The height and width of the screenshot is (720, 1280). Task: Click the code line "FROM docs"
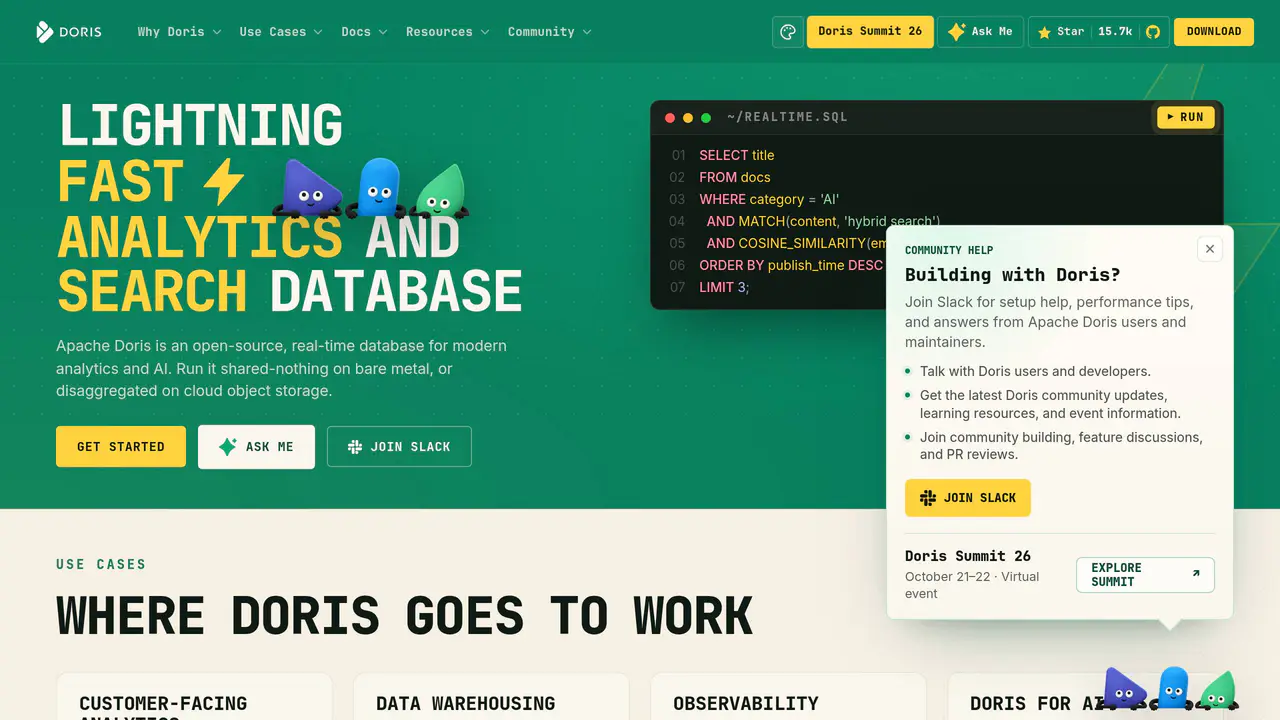735,177
